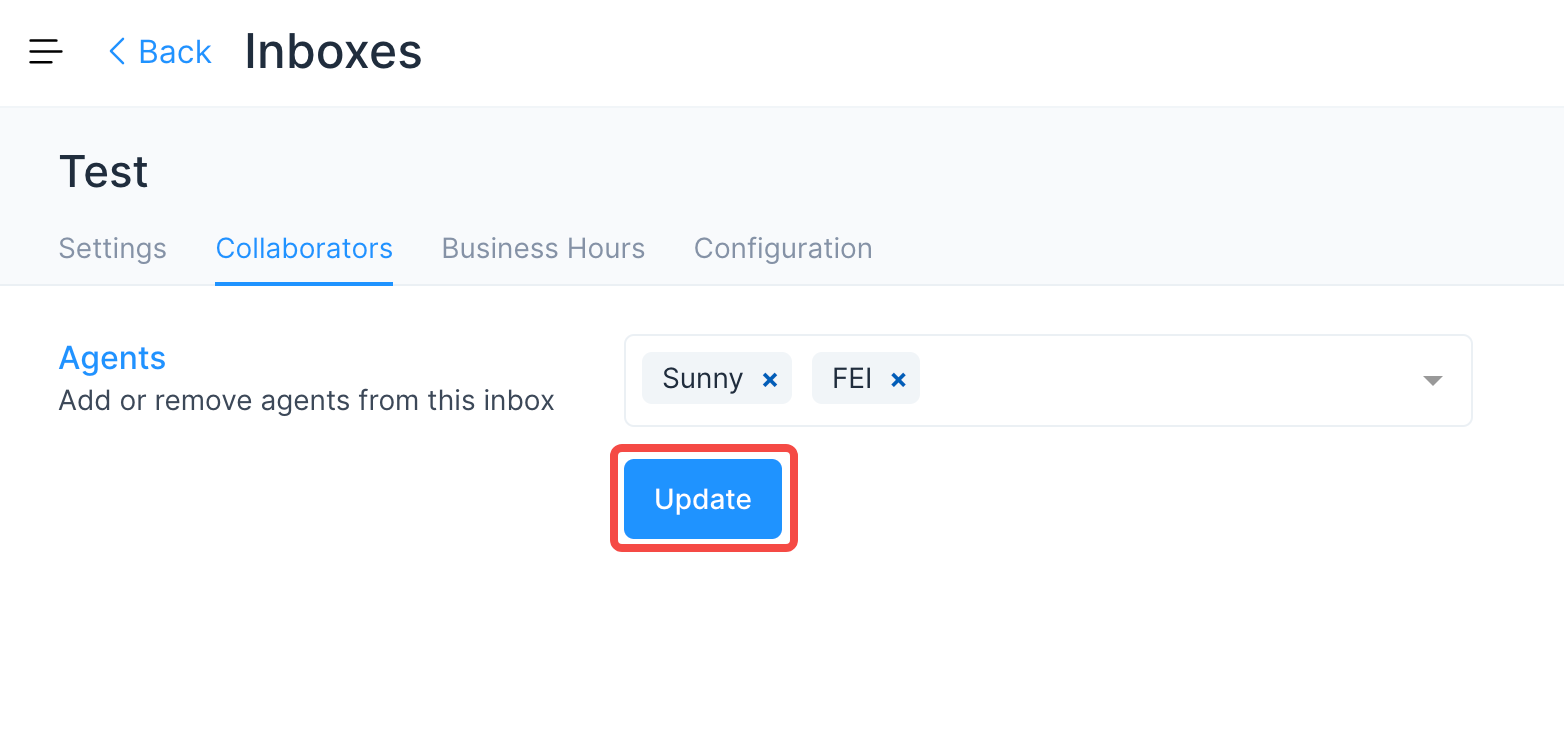Click the back chevron icon next to Back
The width and height of the screenshot is (1564, 742).
116,51
